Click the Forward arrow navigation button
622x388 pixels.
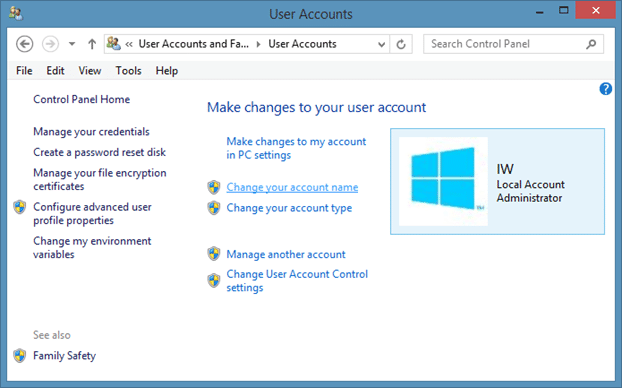tap(50, 44)
